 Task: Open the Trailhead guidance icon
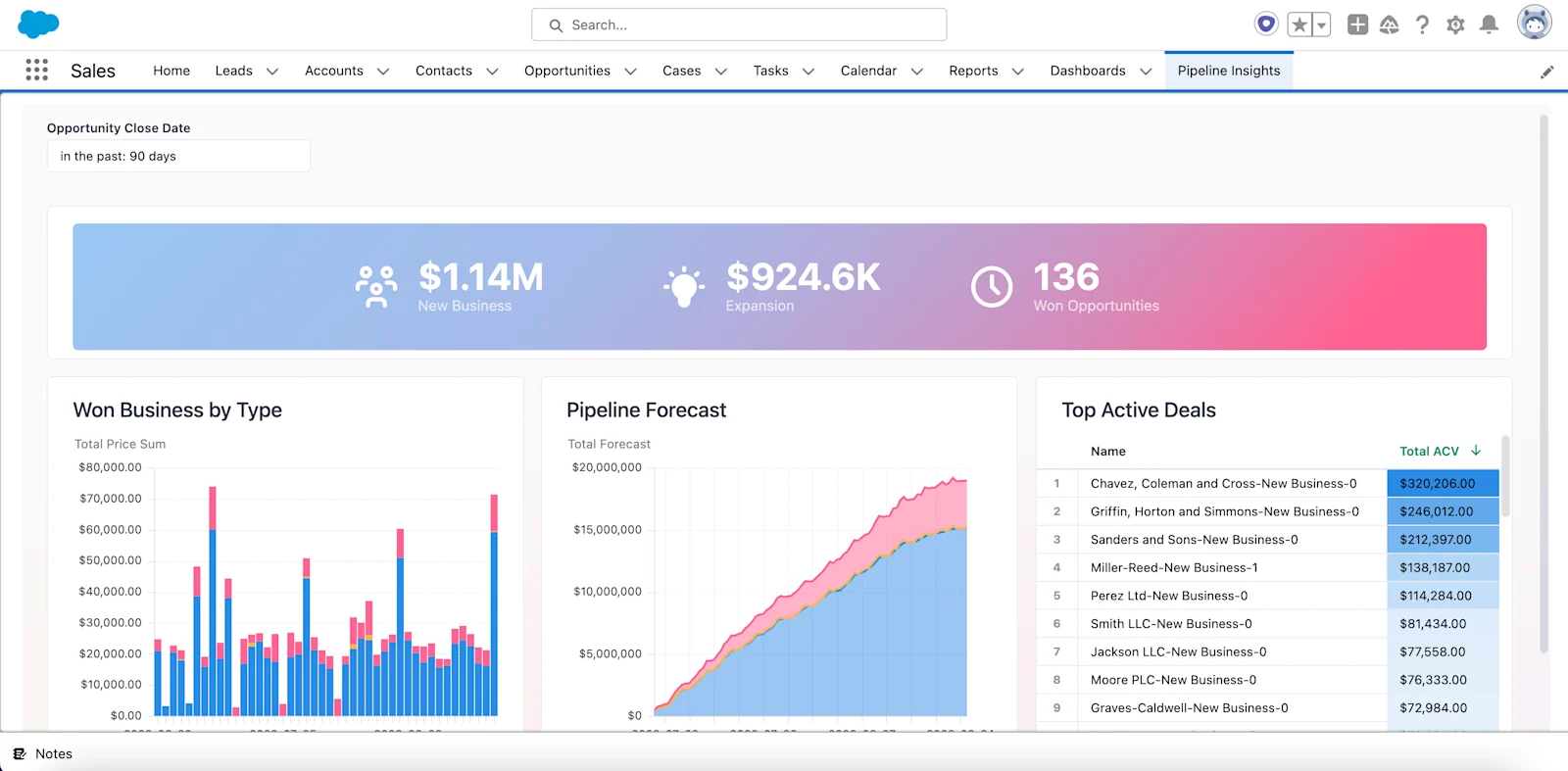pyautogui.click(x=1390, y=24)
